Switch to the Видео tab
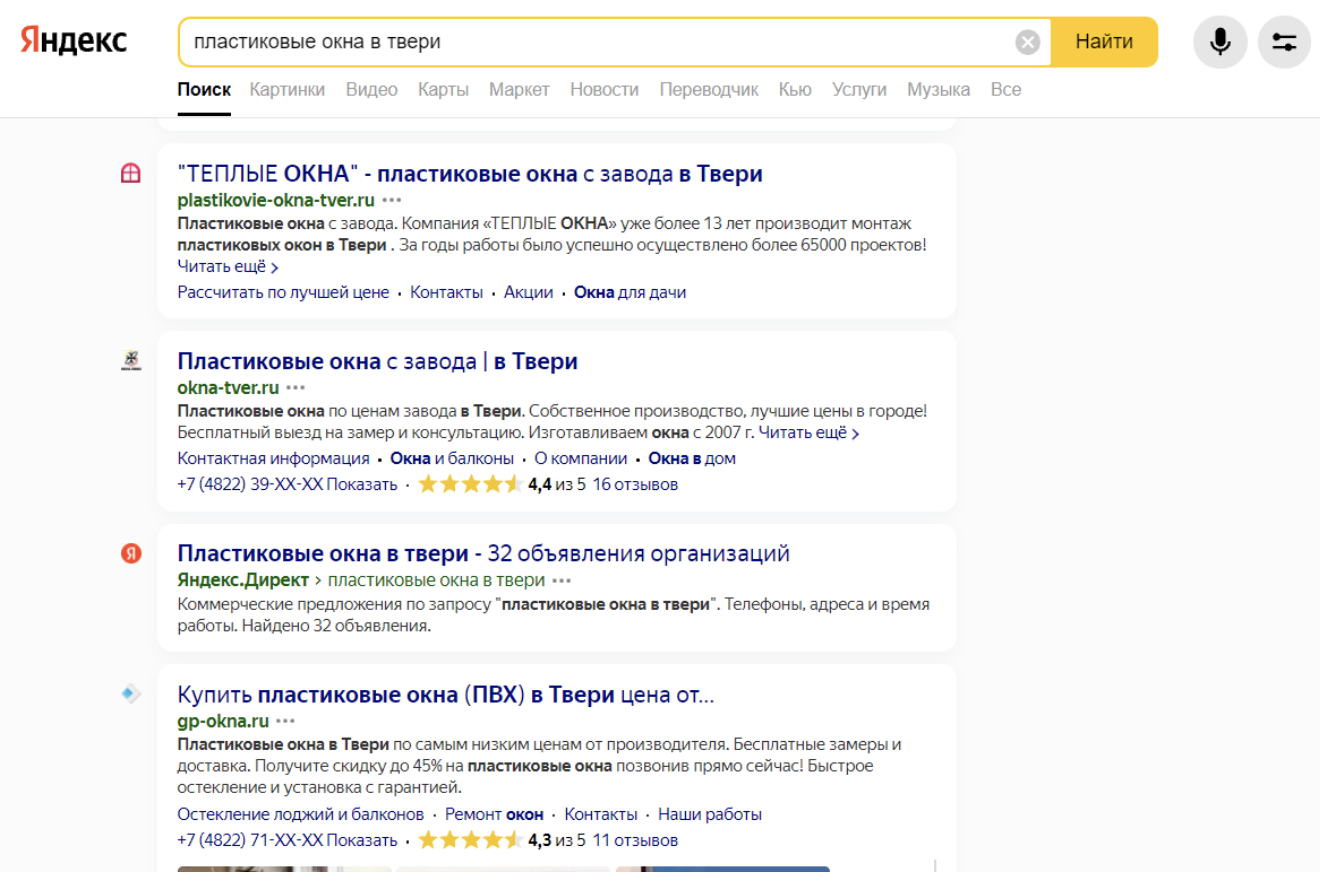 [x=371, y=89]
